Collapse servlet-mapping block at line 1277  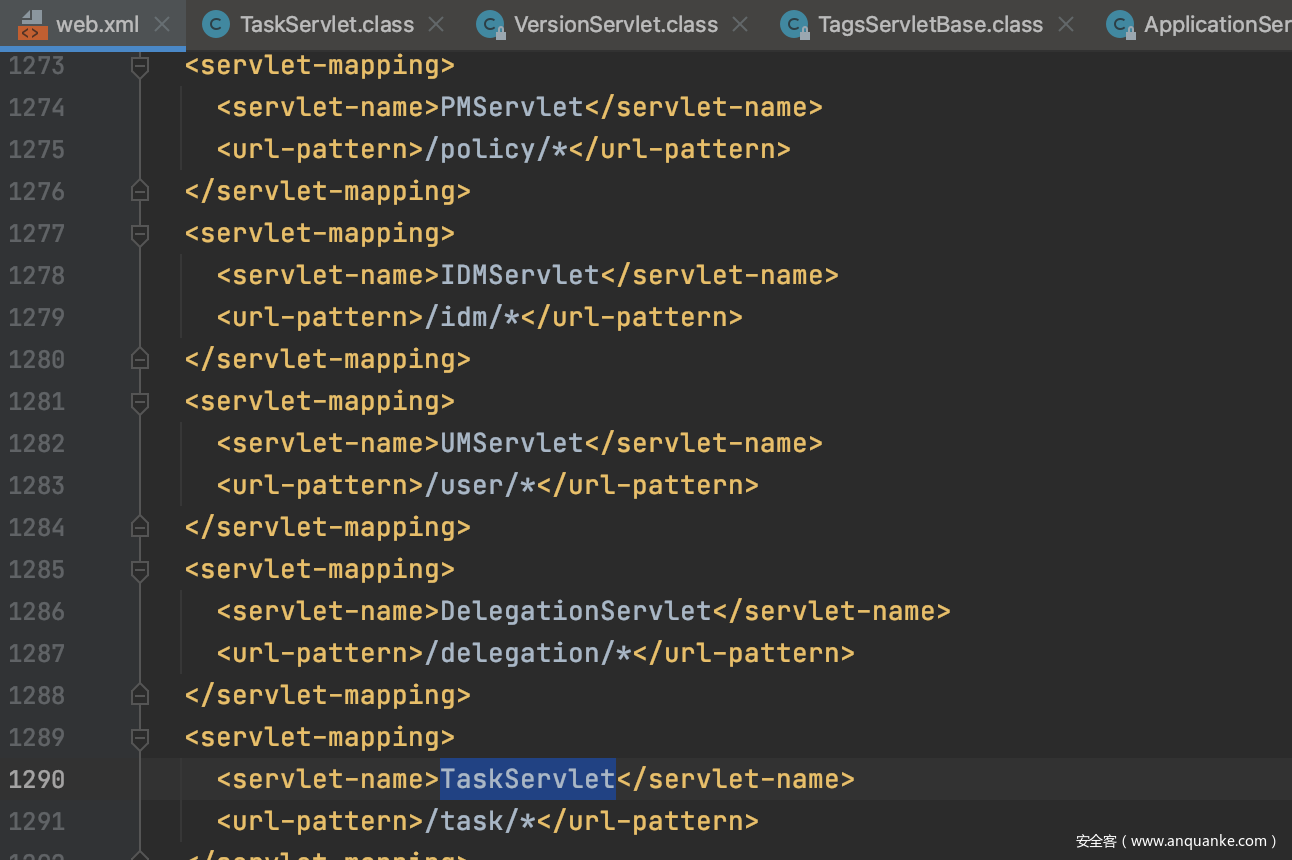coord(140,234)
